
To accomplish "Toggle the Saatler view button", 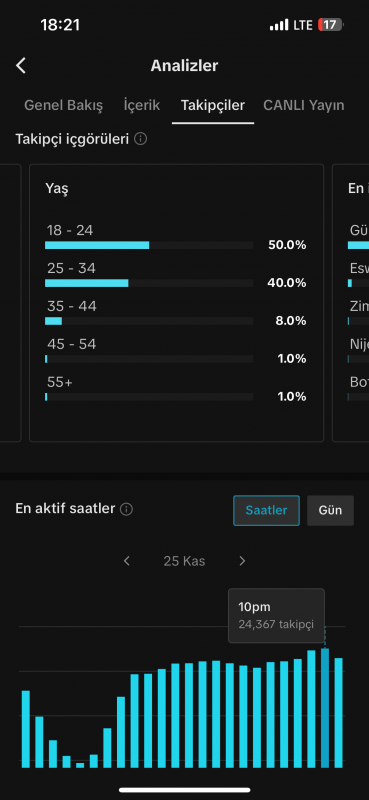I will (x=266, y=510).
